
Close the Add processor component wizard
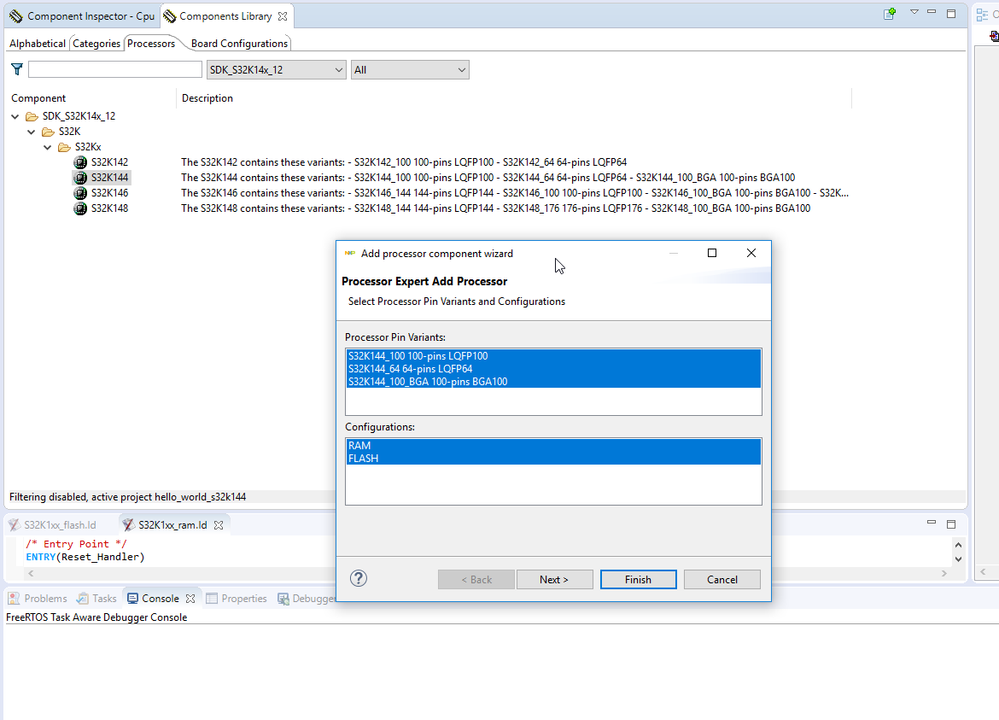click(751, 253)
